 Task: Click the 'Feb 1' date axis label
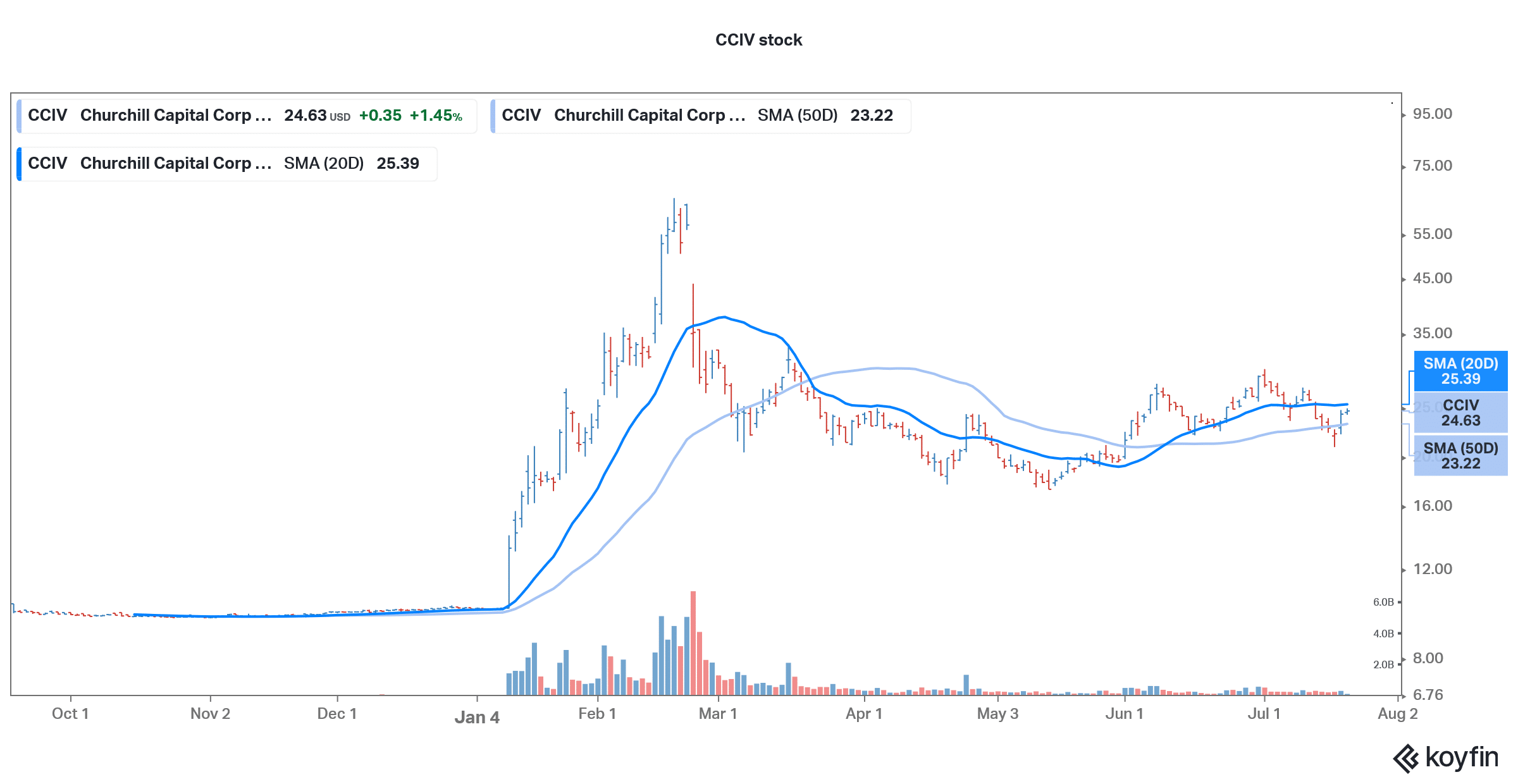point(597,714)
